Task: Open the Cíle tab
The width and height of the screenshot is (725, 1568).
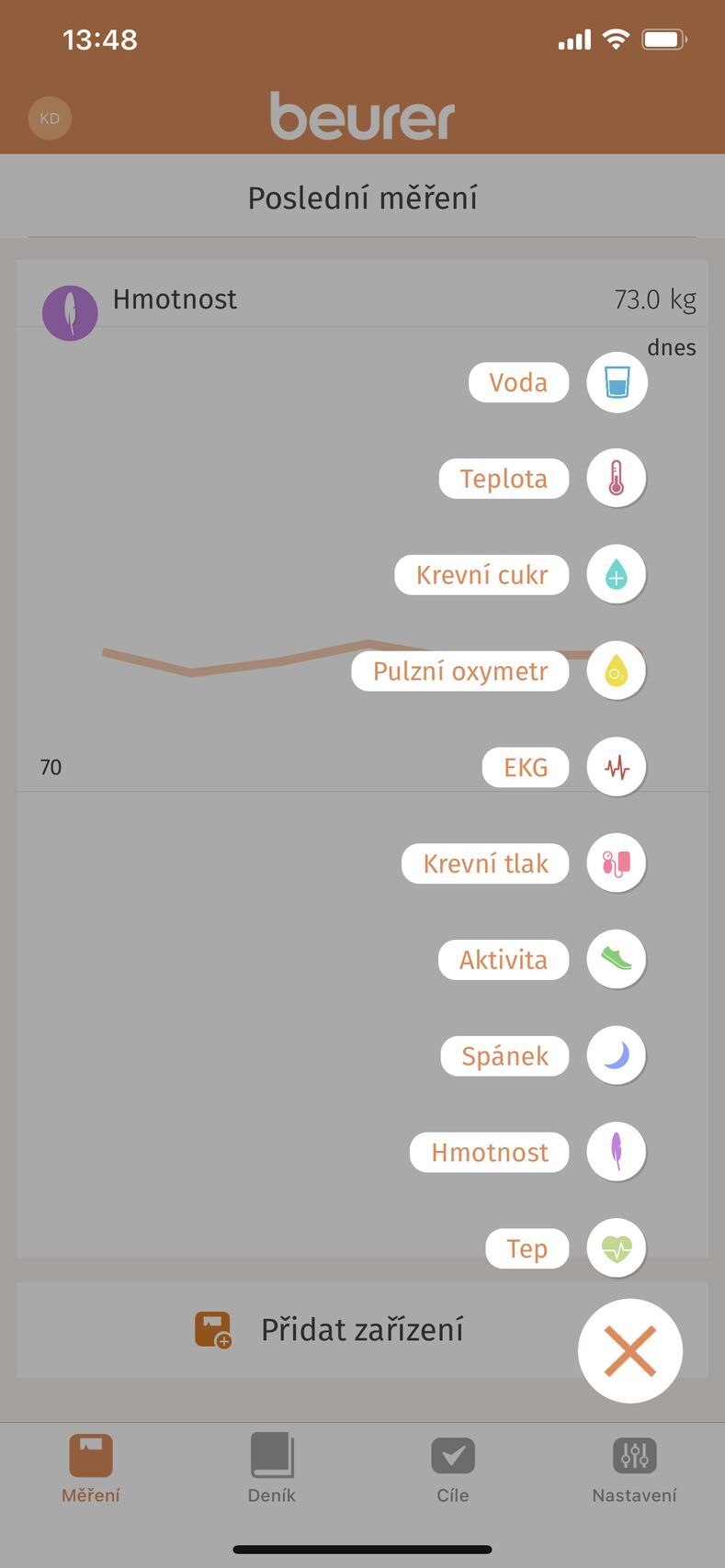Action: 453,1468
